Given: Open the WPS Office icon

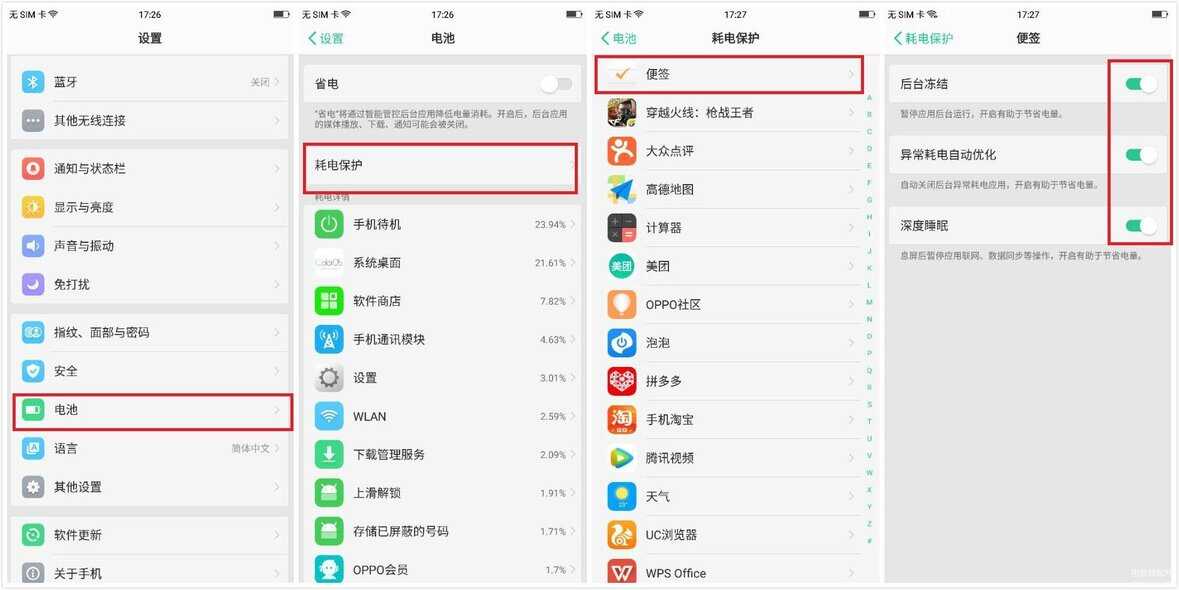Looking at the screenshot, I should (622, 573).
